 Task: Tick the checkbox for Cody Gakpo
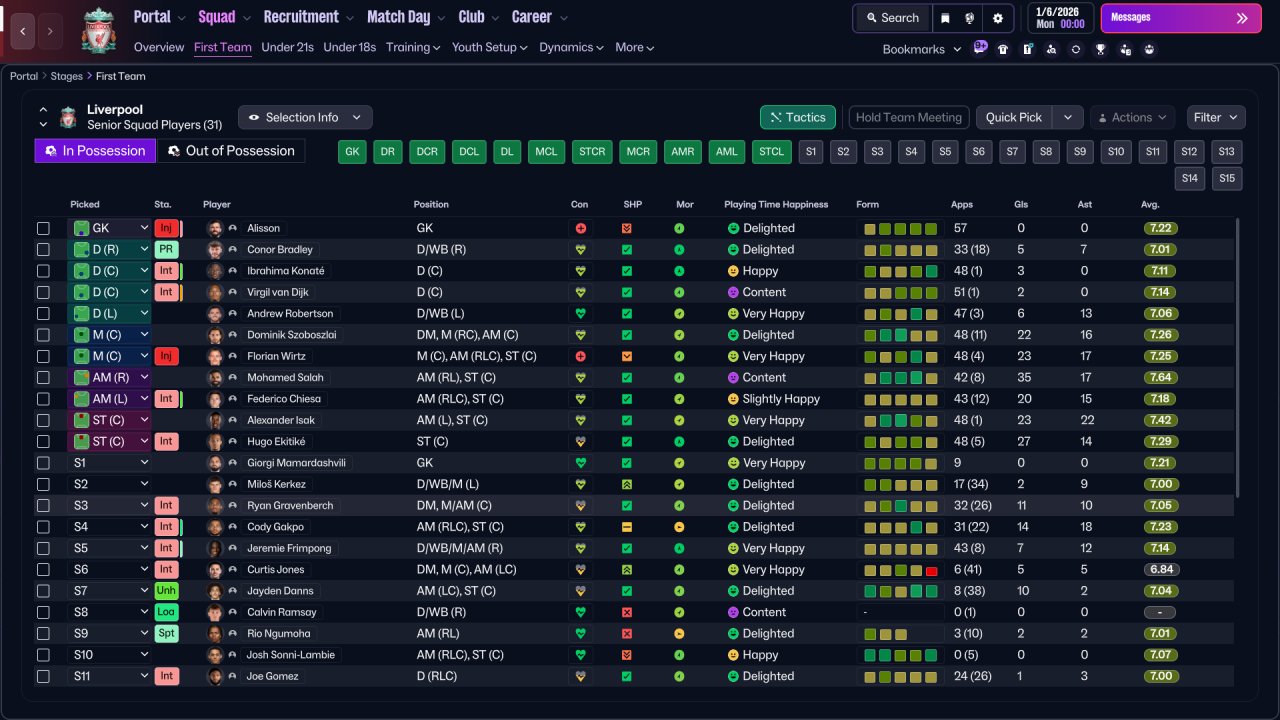point(43,527)
